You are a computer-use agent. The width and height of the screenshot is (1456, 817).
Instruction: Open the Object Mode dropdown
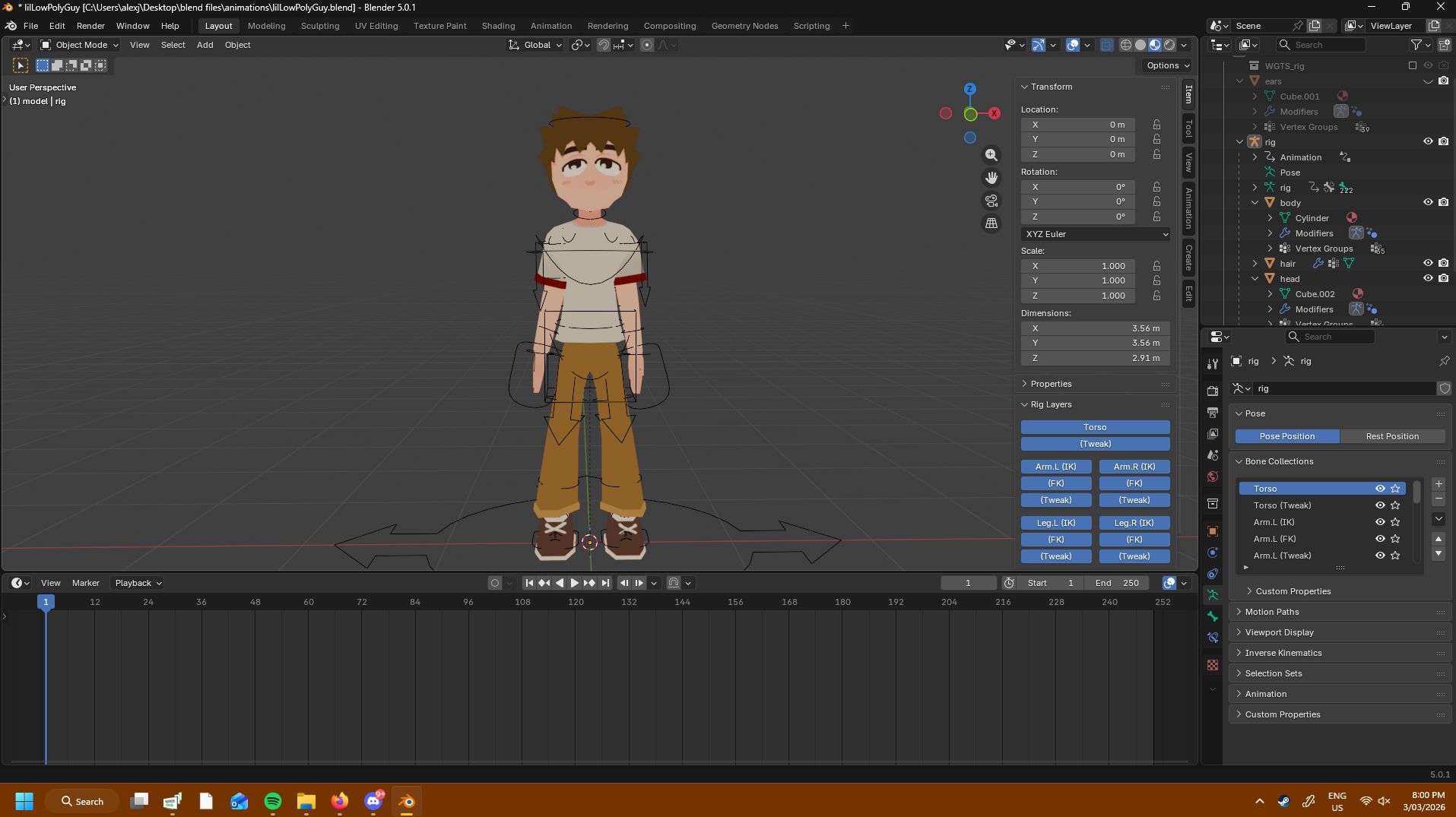[x=80, y=45]
